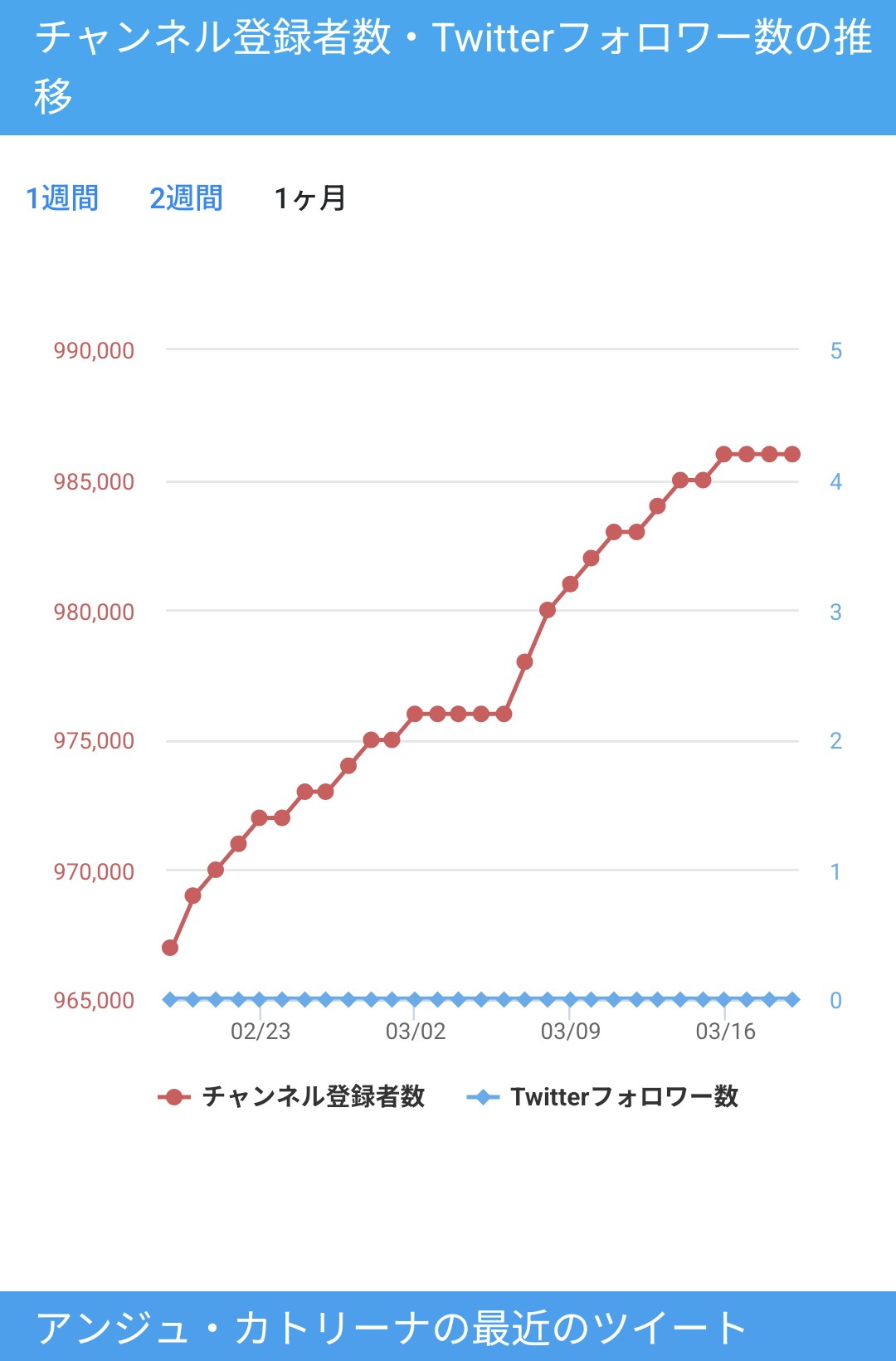Screen dimensions: 896x1361
Task: Click the 5 label on the right axis
Action: click(x=835, y=351)
